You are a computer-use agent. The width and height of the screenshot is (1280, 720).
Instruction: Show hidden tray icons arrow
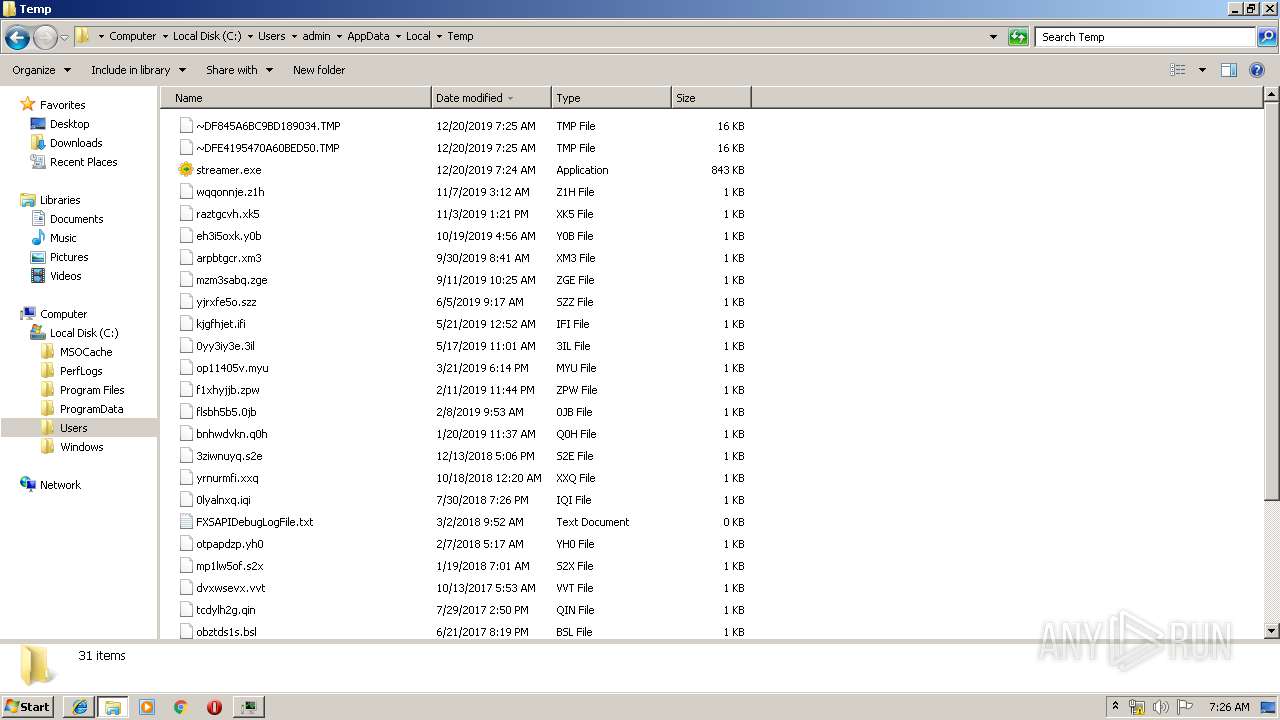tap(1115, 707)
